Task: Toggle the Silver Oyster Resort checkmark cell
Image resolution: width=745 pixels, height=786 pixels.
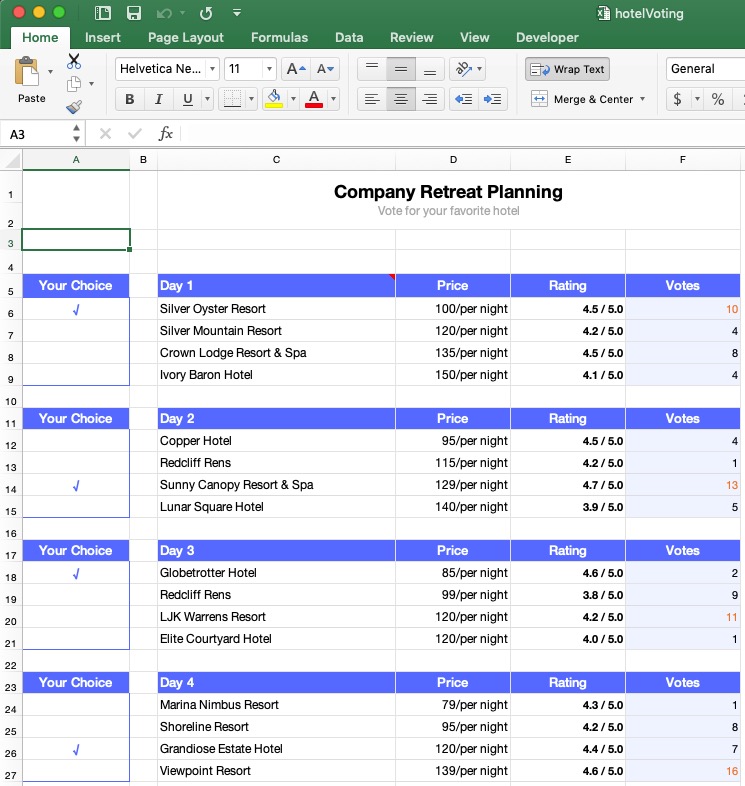Action: [x=76, y=309]
